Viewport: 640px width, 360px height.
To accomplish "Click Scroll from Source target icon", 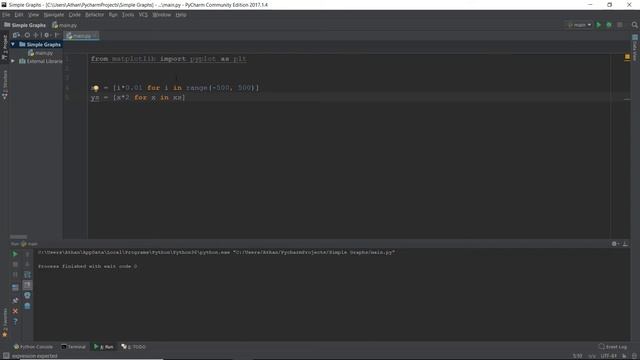I will coord(27,36).
